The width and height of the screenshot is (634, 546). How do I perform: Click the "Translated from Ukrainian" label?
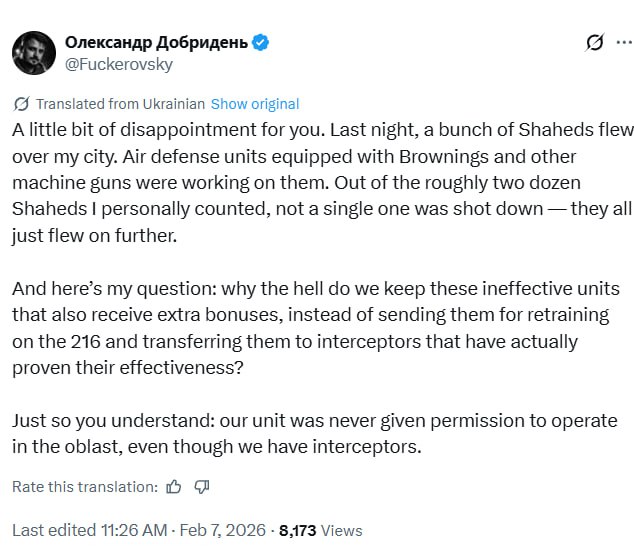coord(120,104)
